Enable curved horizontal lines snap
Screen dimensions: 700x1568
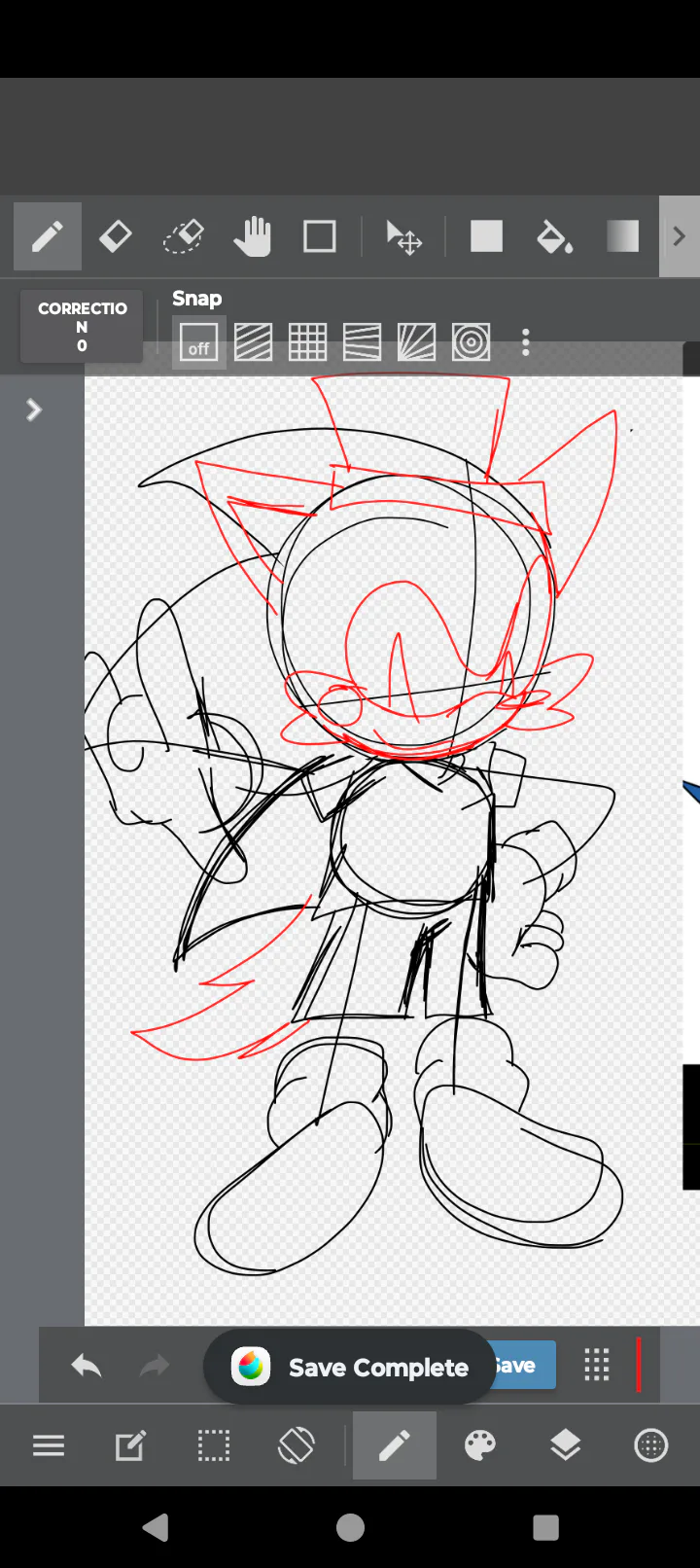click(x=363, y=342)
